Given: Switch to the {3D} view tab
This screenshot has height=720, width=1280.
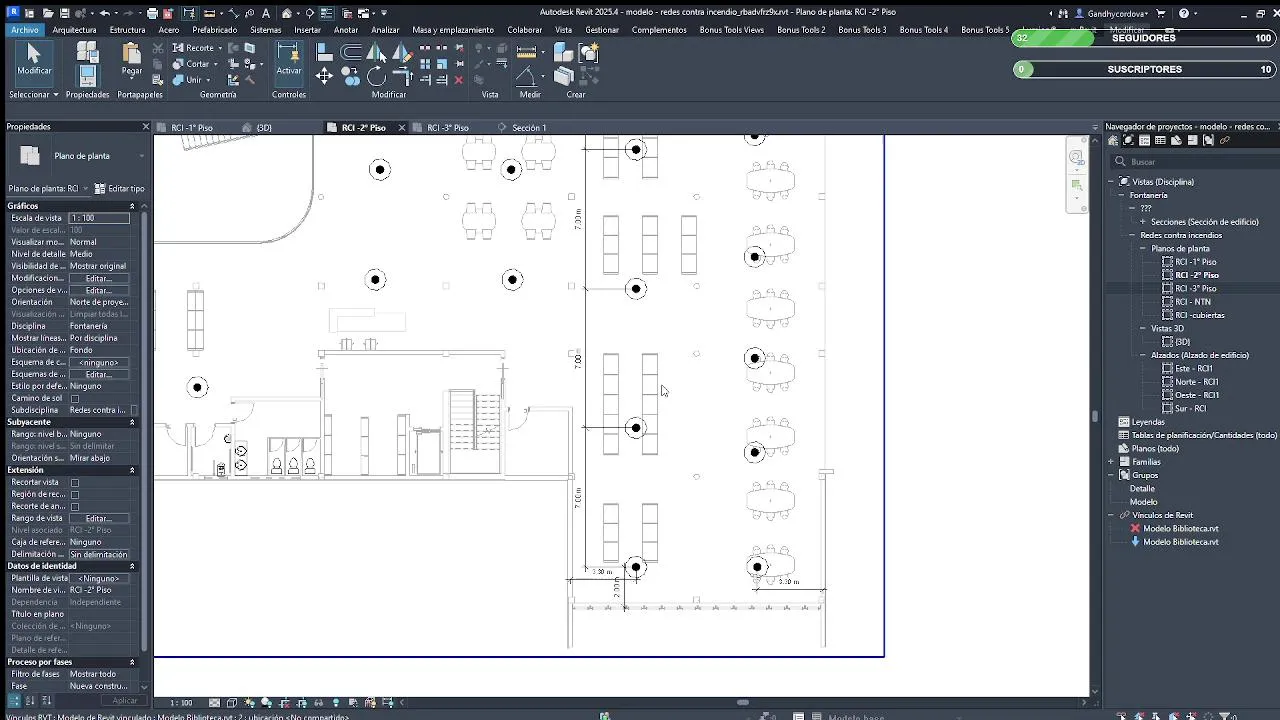Looking at the screenshot, I should [263, 128].
